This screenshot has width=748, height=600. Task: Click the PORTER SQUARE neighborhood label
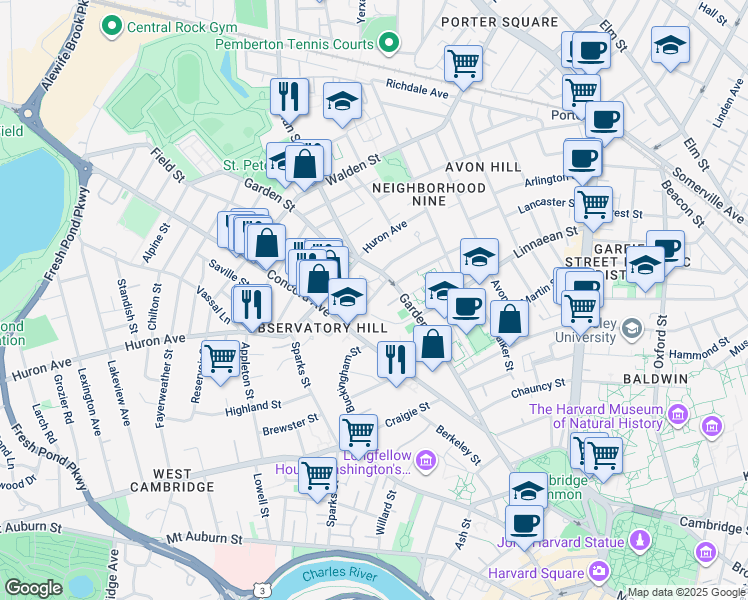click(499, 22)
